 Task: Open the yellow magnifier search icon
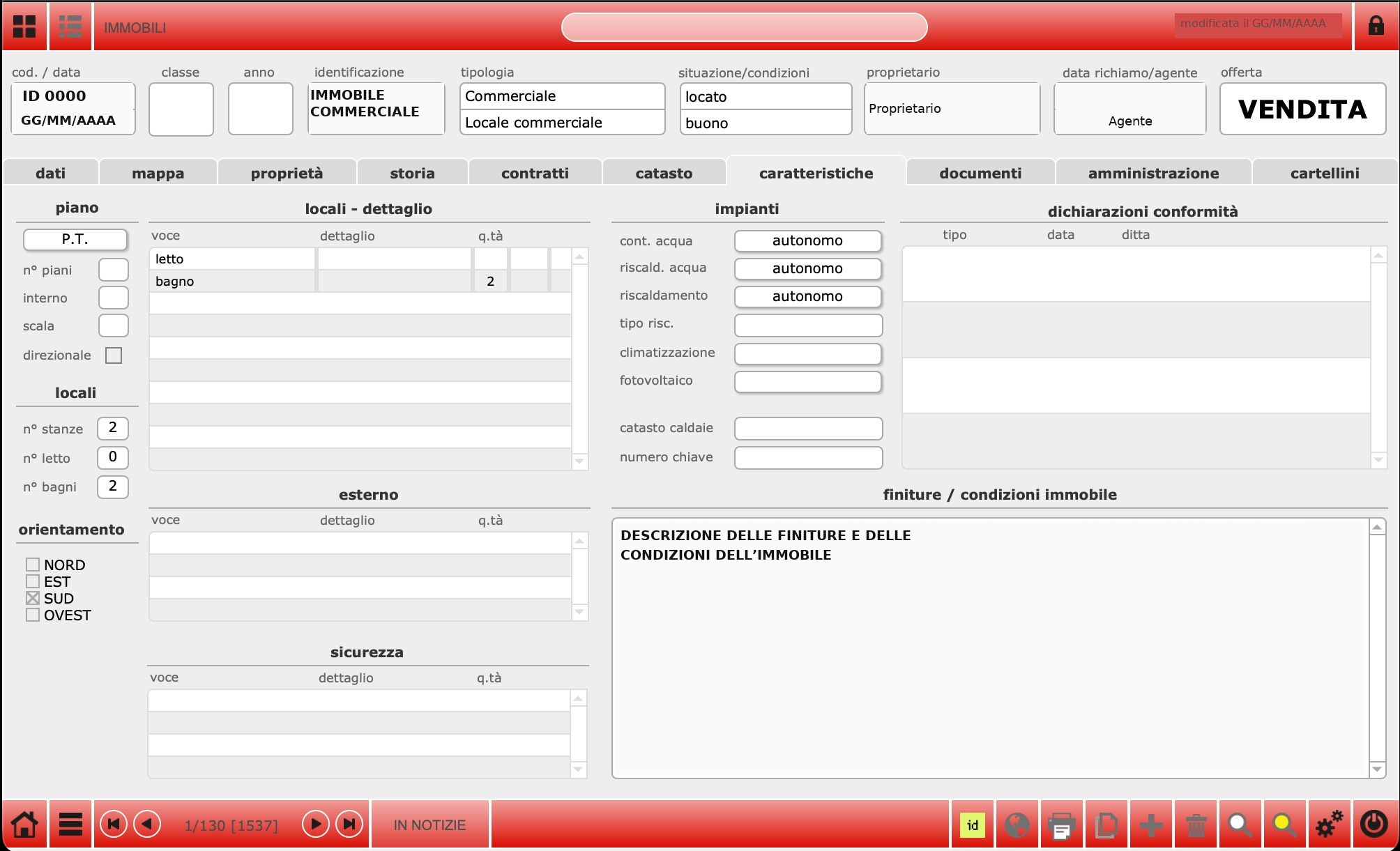coord(1284,825)
